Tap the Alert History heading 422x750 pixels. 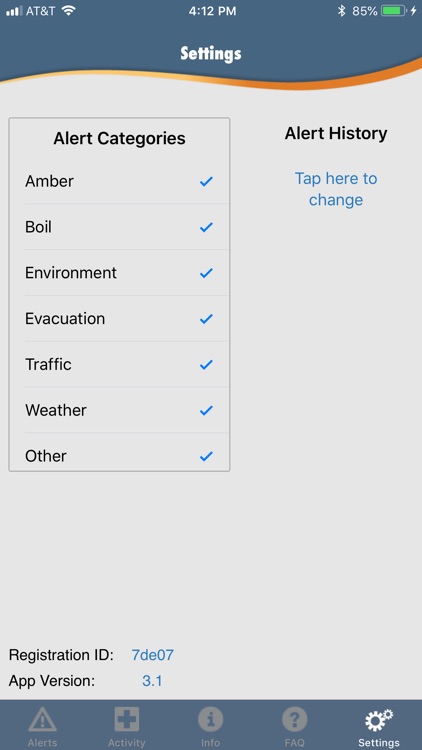(x=336, y=133)
